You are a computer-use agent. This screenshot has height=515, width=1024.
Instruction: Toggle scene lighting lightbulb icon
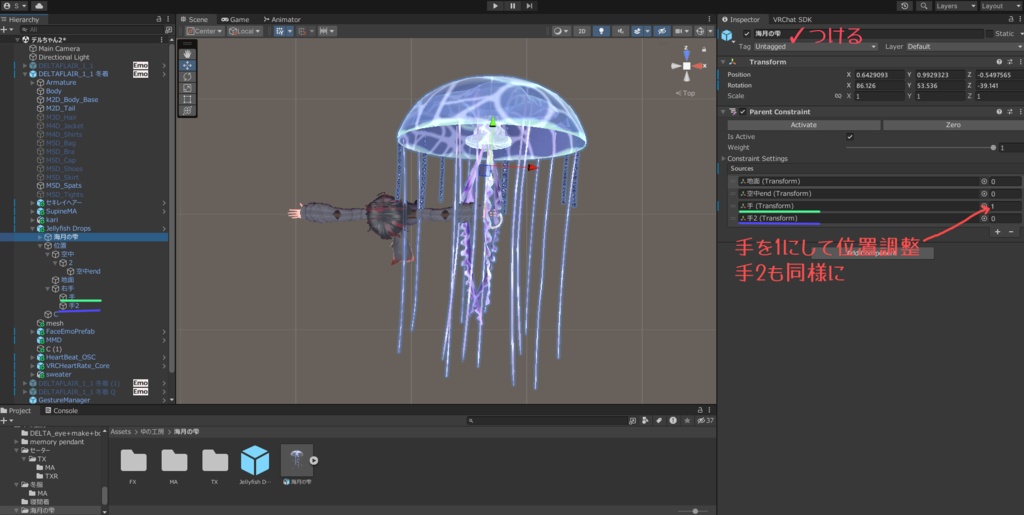(x=600, y=31)
